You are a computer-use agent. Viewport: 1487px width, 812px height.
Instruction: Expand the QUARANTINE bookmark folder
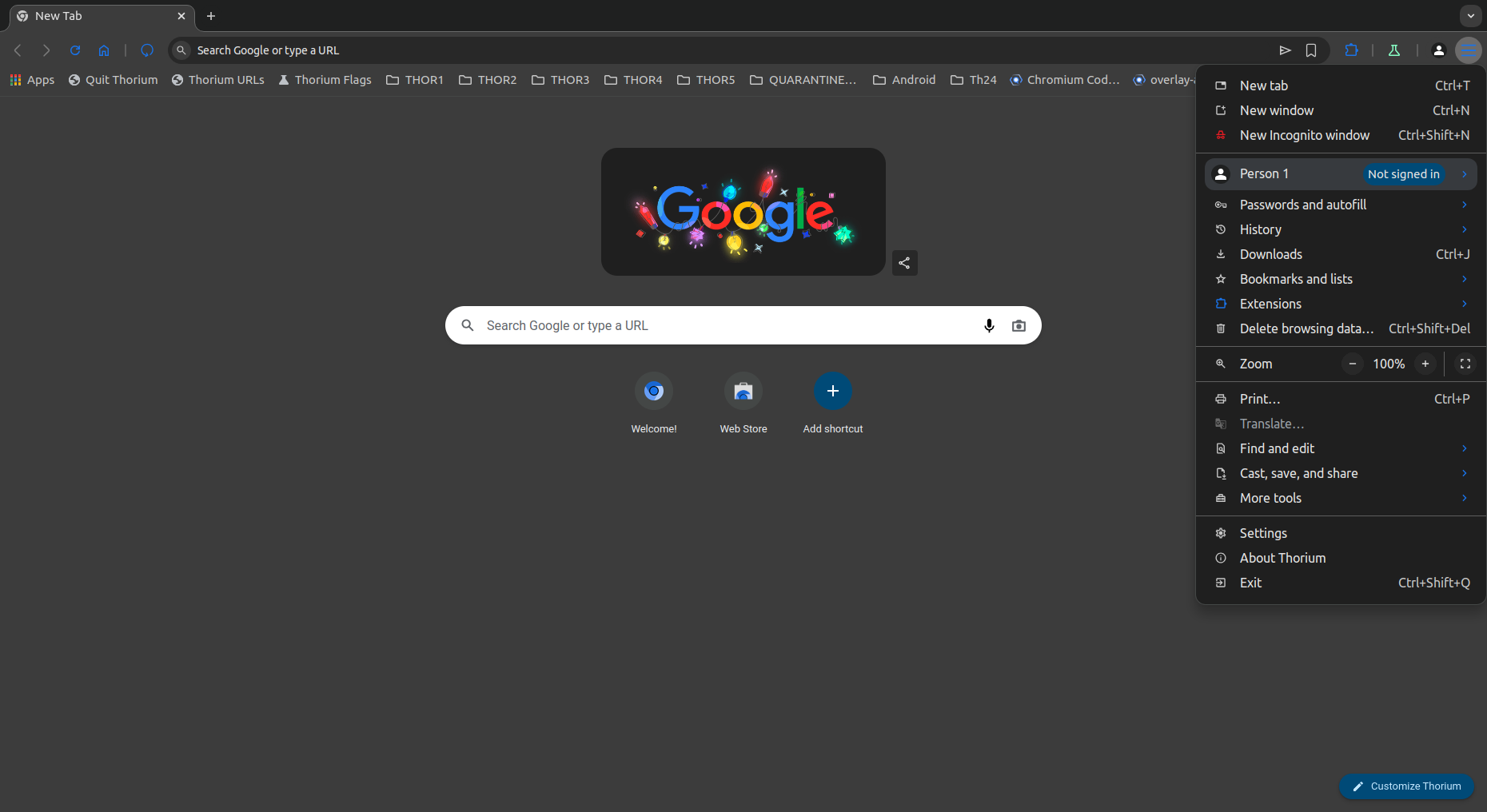coord(803,80)
